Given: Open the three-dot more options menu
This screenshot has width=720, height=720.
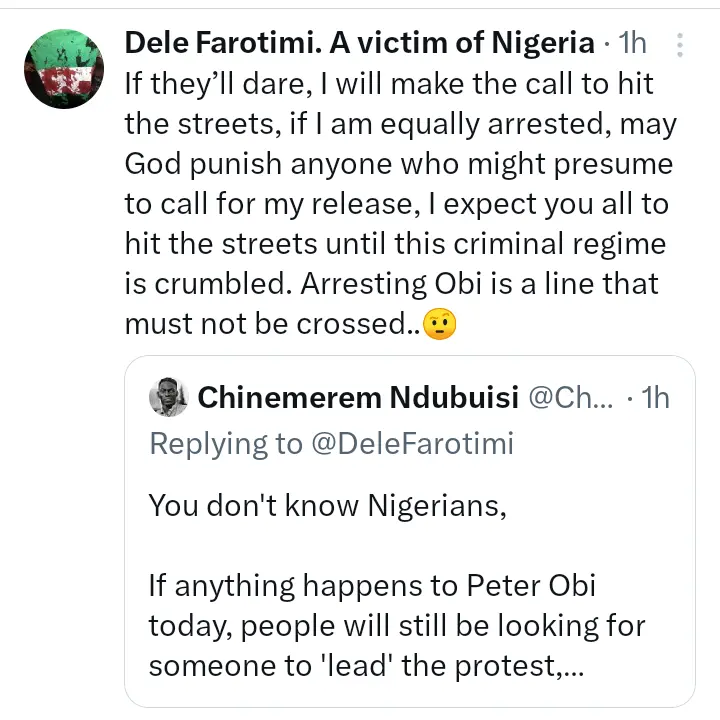Looking at the screenshot, I should point(681,44).
